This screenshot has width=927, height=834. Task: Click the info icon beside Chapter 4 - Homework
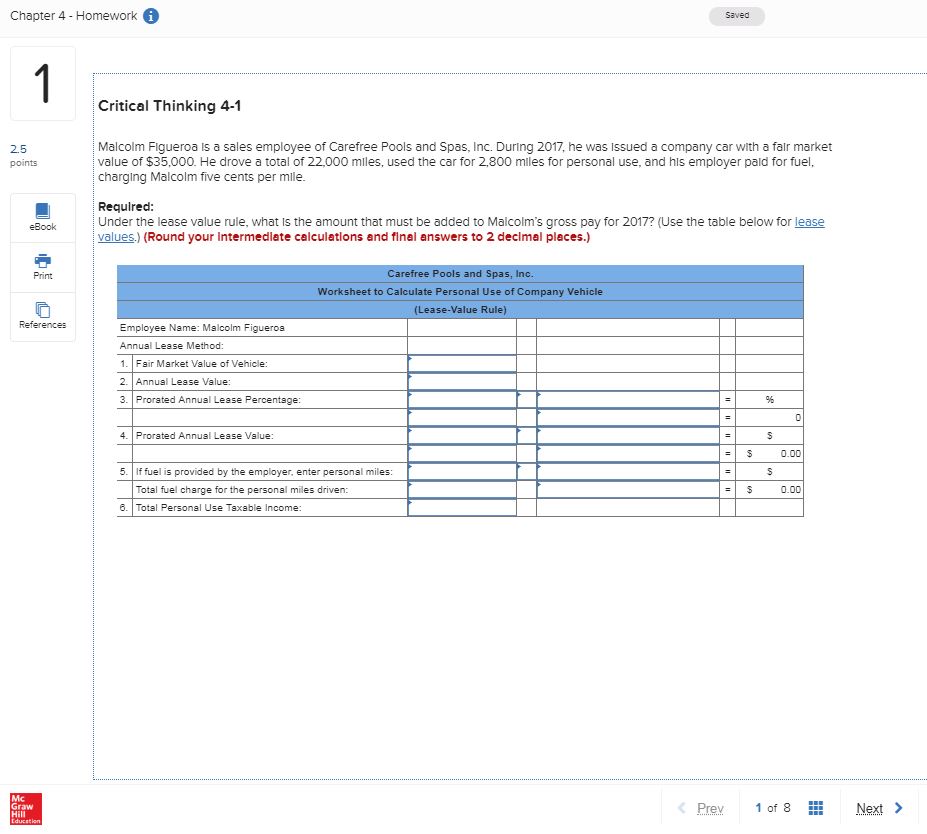pos(151,16)
